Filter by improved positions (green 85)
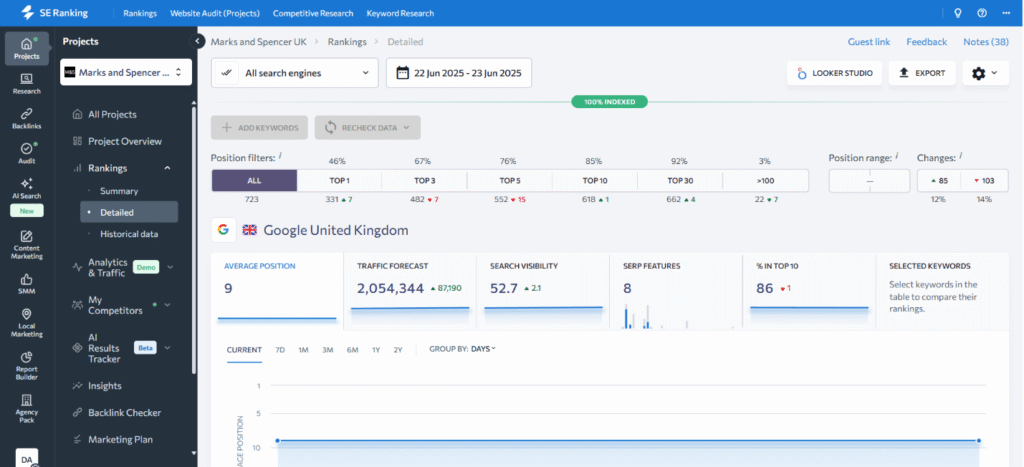The width and height of the screenshot is (1024, 467). click(939, 181)
